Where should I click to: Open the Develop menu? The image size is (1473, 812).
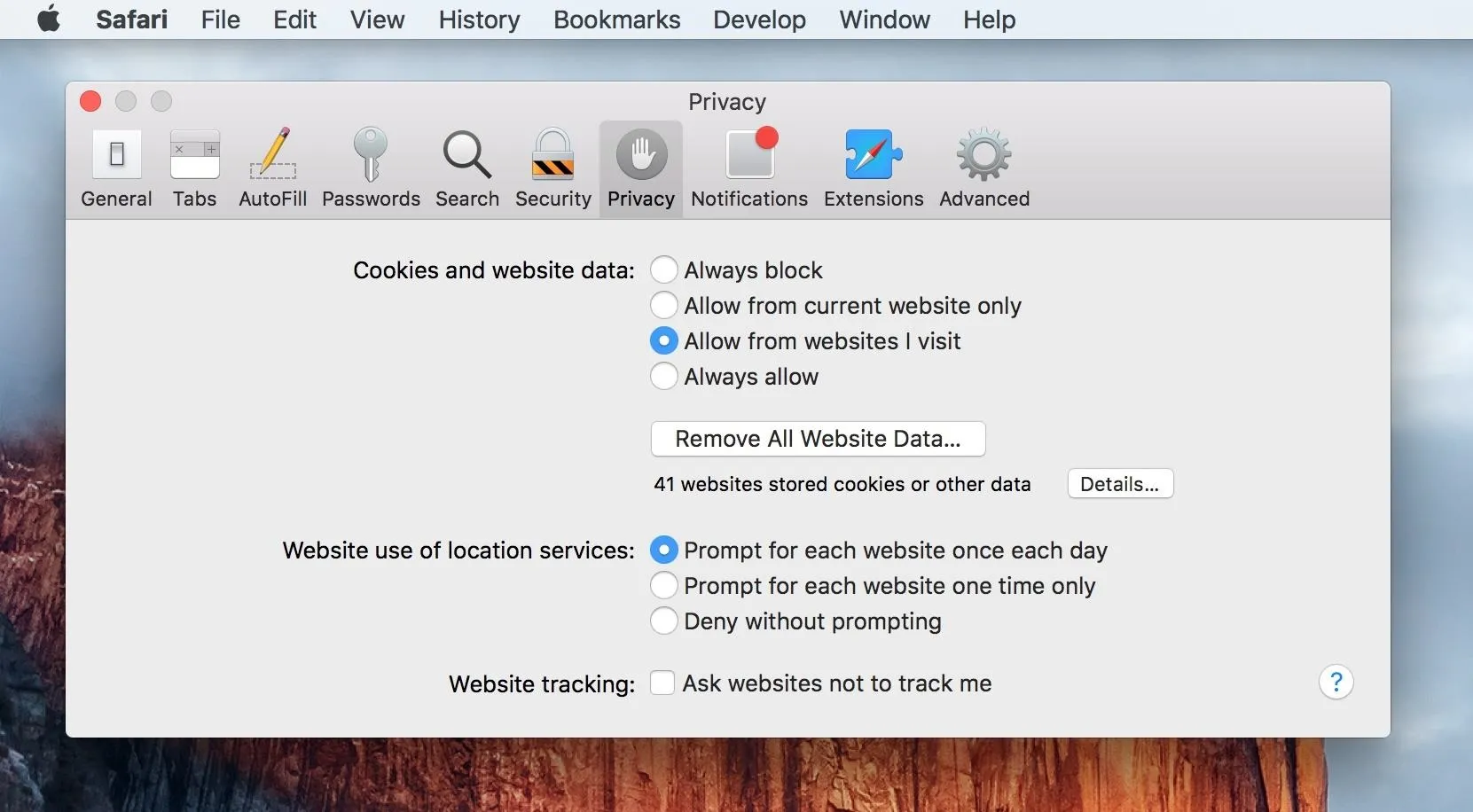759,20
